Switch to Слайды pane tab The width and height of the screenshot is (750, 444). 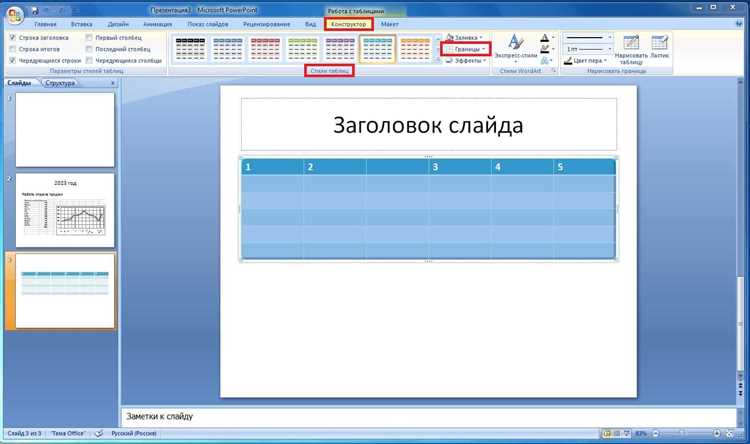[x=20, y=83]
